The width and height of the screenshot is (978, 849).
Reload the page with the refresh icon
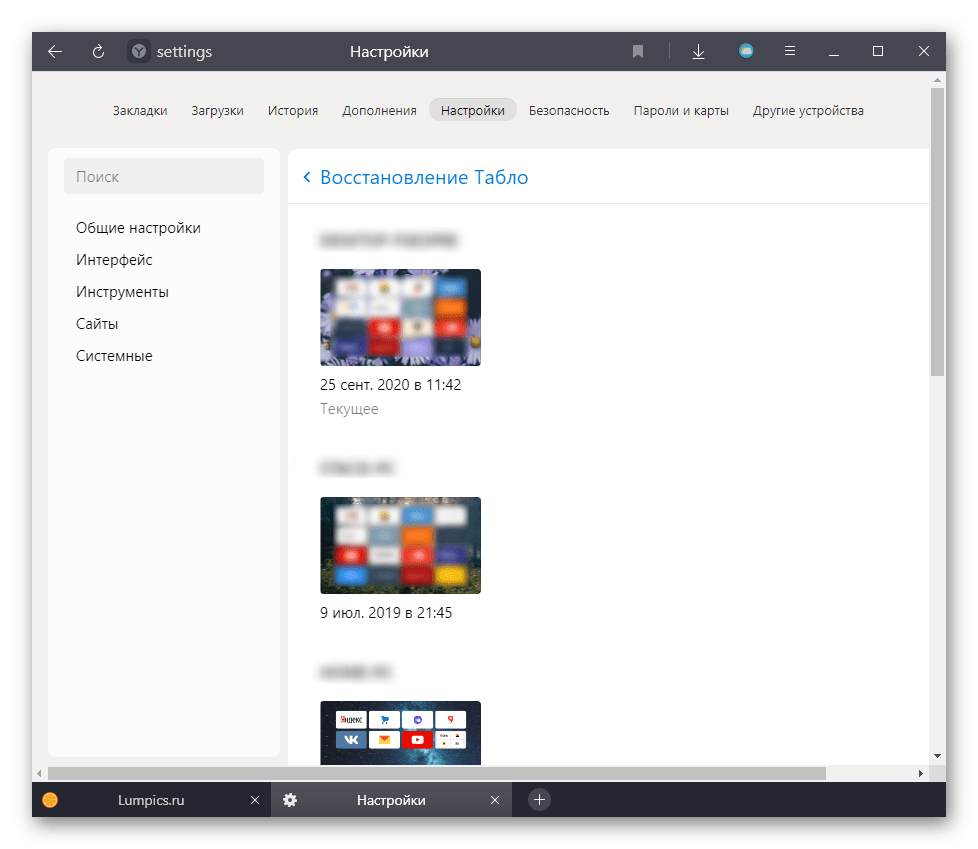pyautogui.click(x=98, y=52)
